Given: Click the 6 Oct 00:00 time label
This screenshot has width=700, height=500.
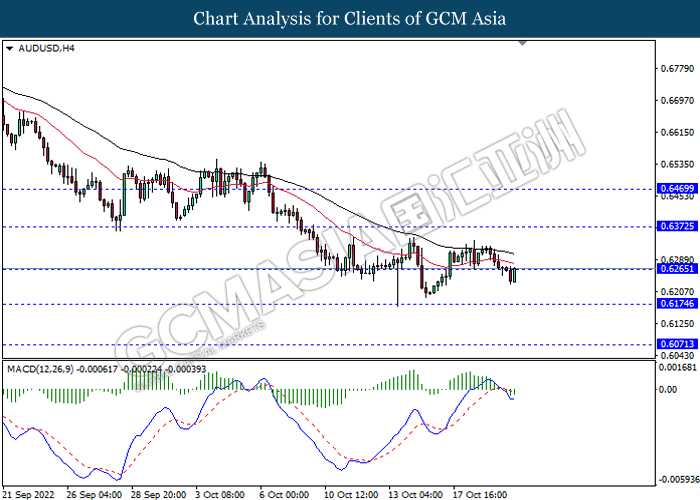Looking at the screenshot, I should coord(284,495).
